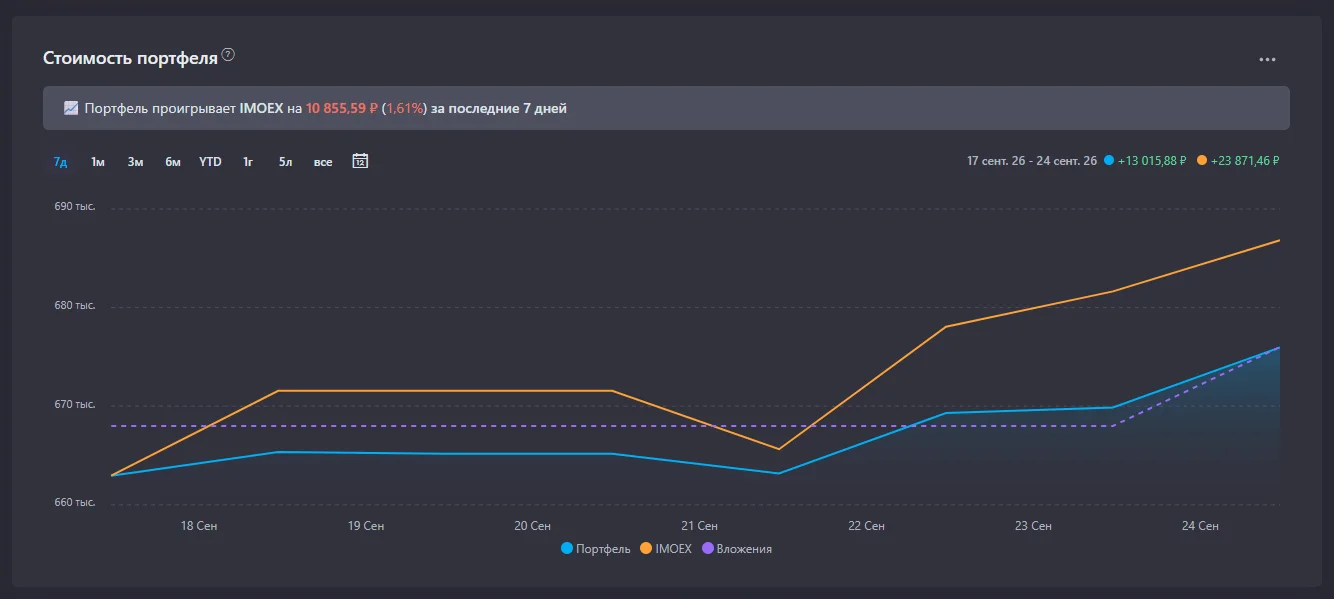Click the portfolio gain +13 015,88 ₽
Screen dimensions: 1334x599
click(x=1152, y=161)
